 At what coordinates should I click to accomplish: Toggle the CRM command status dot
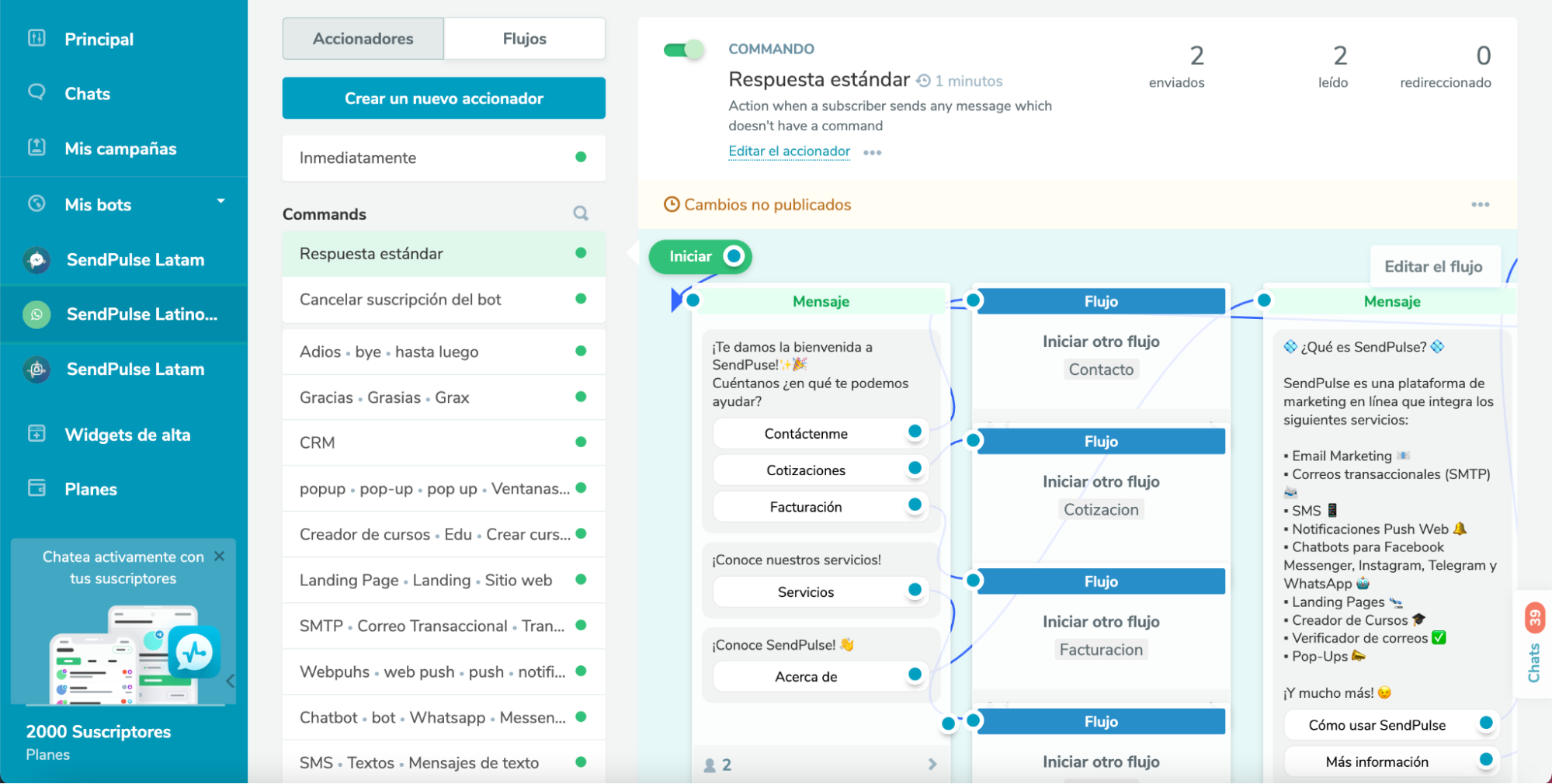point(581,442)
